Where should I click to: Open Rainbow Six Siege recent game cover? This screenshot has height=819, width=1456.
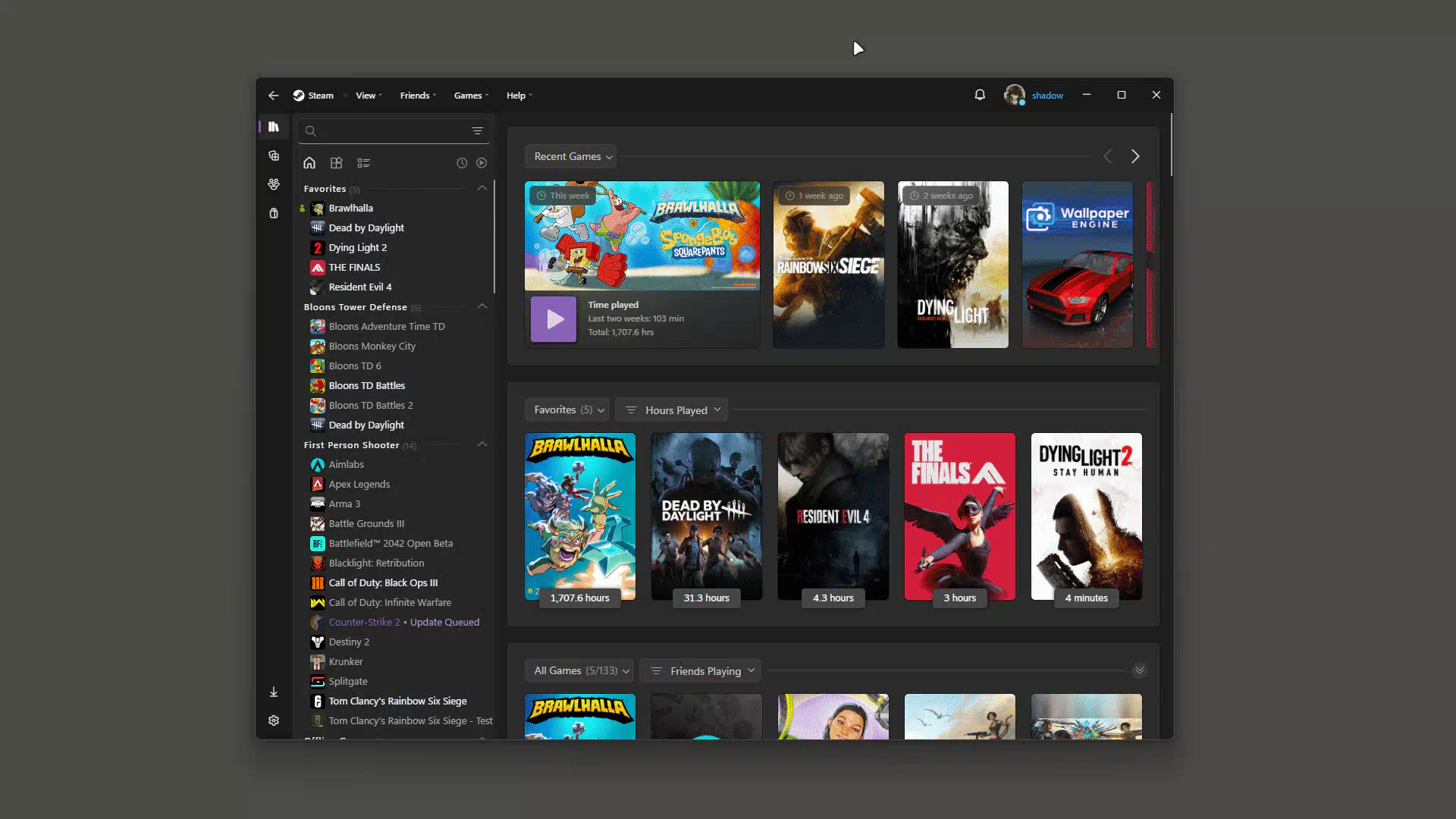tap(828, 265)
